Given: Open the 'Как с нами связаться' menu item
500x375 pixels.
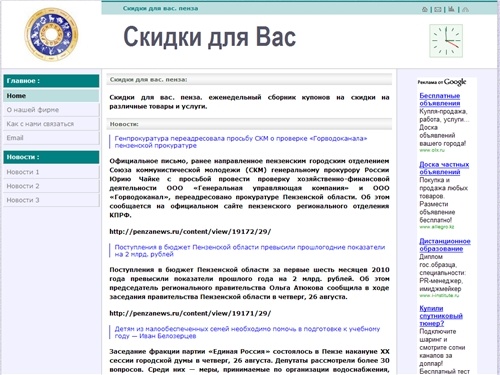Looking at the screenshot, I should pyautogui.click(x=51, y=124).
